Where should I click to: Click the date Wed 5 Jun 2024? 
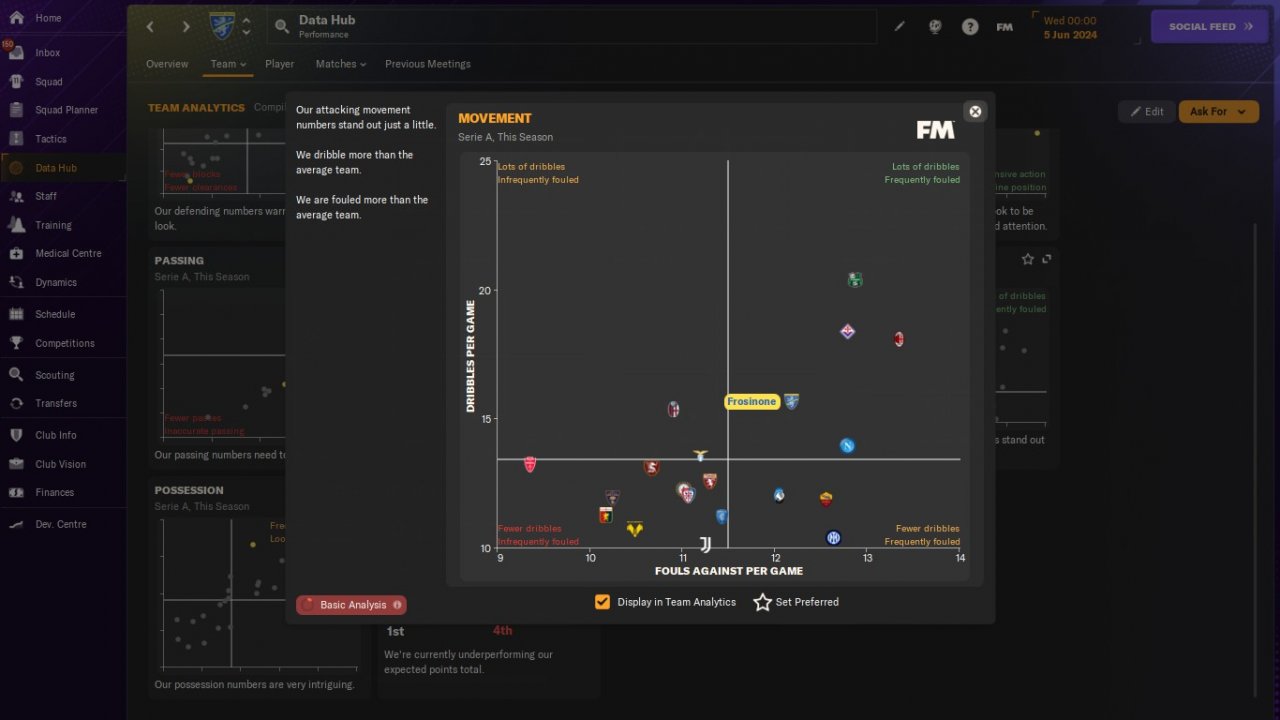1070,27
